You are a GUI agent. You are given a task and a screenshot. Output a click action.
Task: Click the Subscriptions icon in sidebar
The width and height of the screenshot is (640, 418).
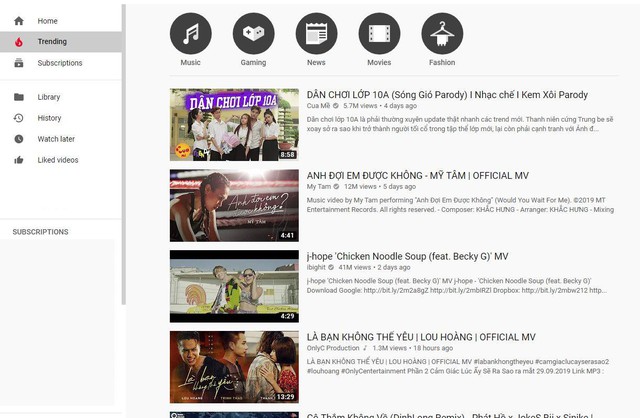pyautogui.click(x=19, y=63)
